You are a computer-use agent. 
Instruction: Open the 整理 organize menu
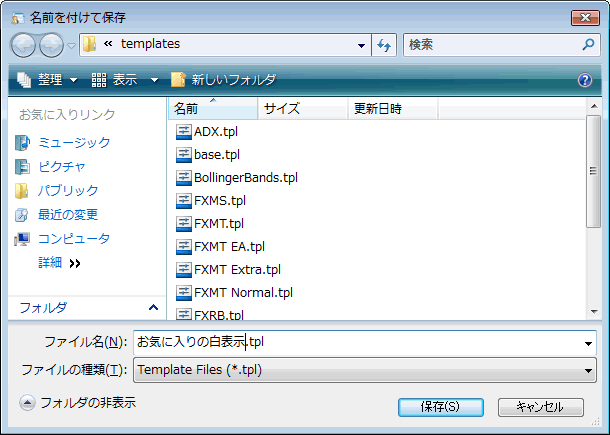47,80
